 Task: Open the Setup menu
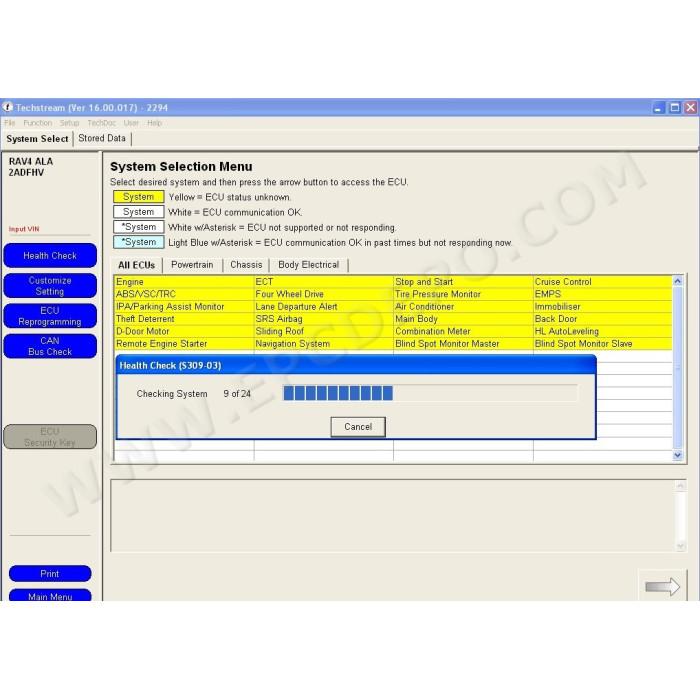pyautogui.click(x=69, y=123)
